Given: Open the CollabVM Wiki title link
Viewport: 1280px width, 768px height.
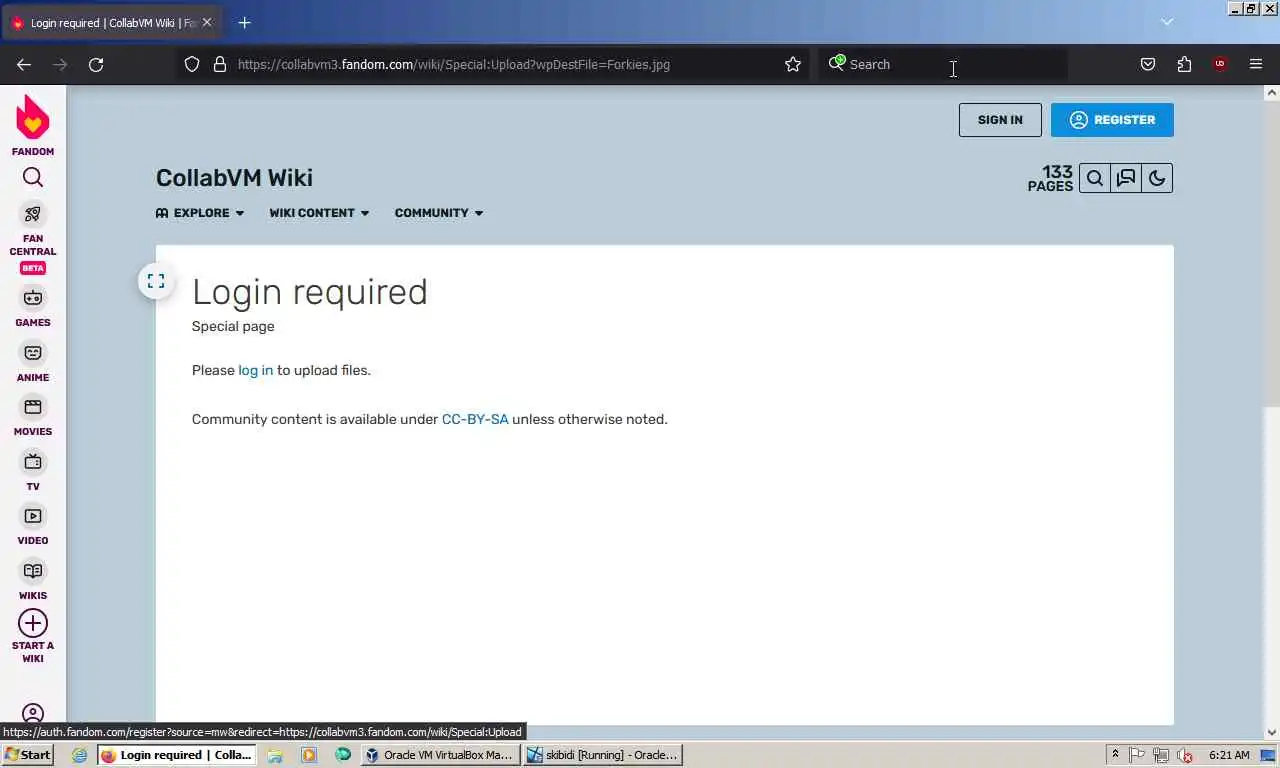Looking at the screenshot, I should tap(234, 178).
